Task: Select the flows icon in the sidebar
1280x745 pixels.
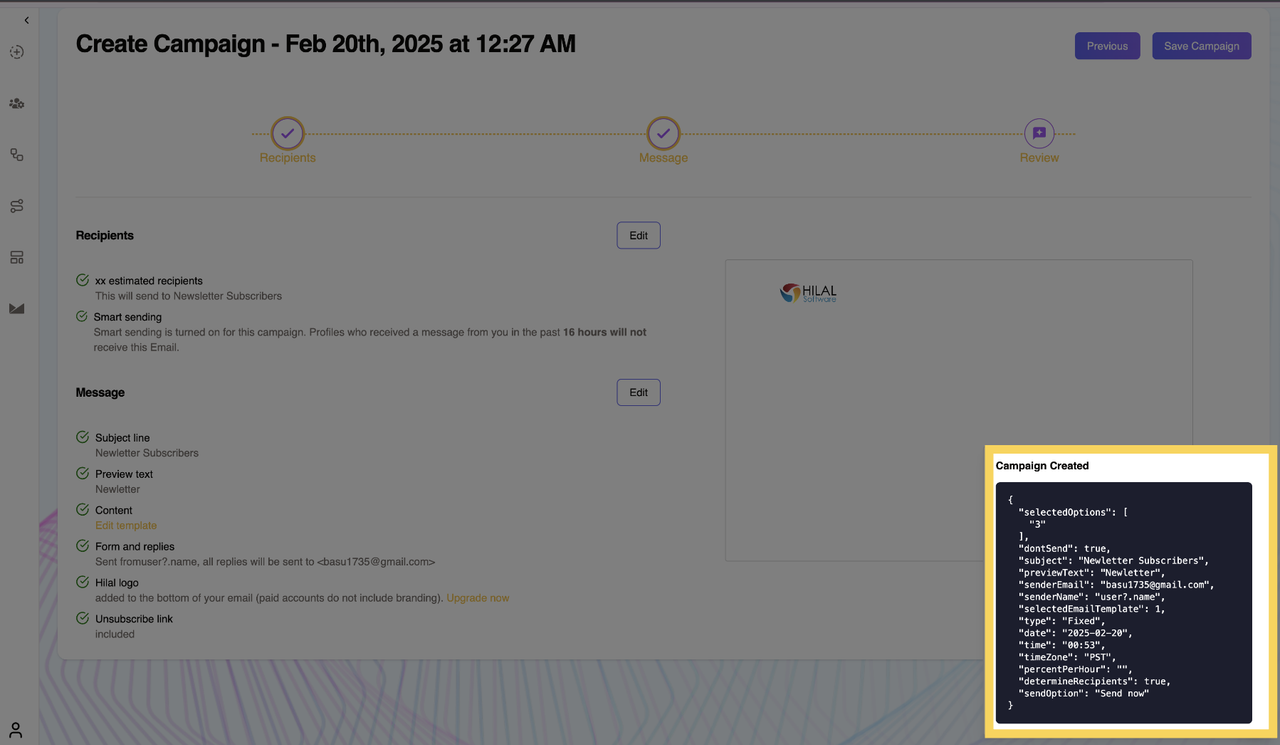Action: 16,205
